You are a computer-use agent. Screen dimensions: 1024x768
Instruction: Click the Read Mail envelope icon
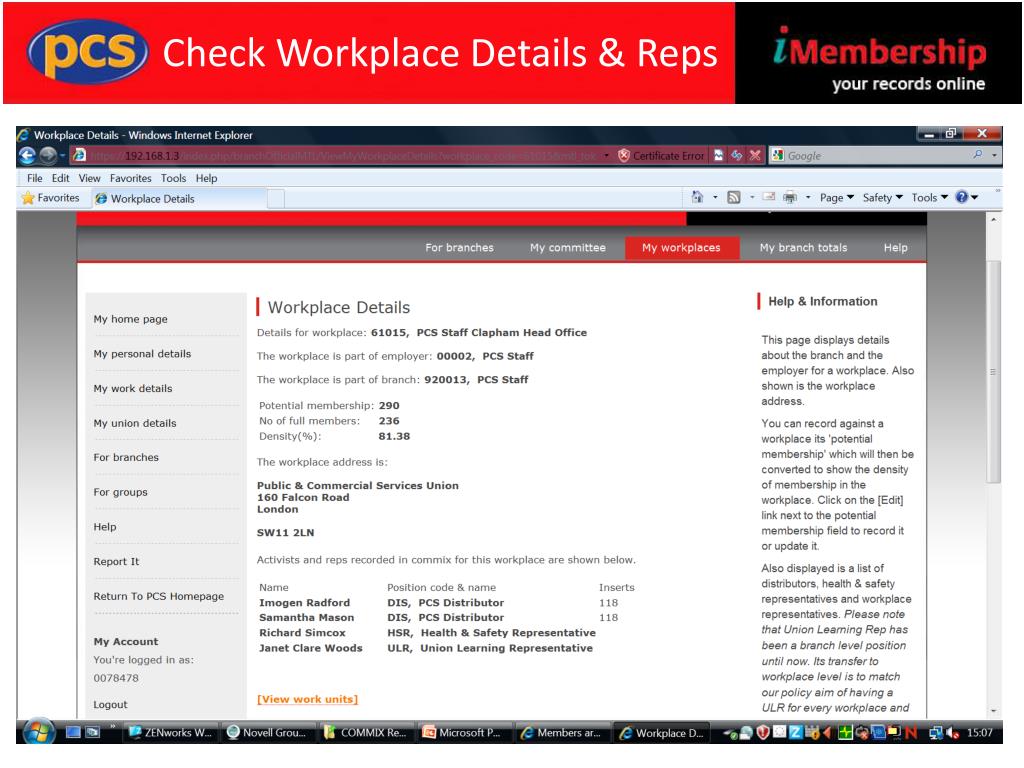click(x=769, y=197)
